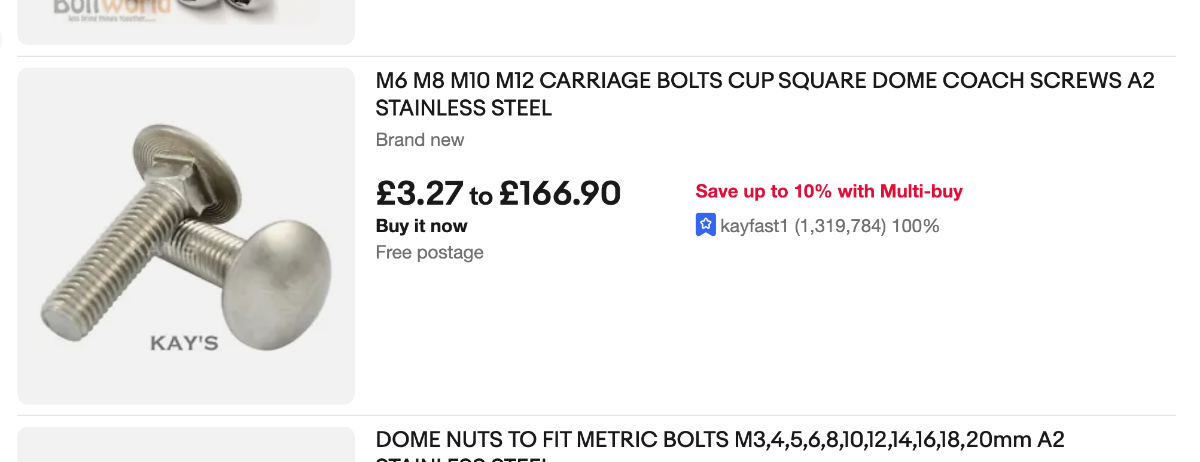The width and height of the screenshot is (1200, 462).
Task: Click the blue top-rated seller badge icon
Action: (x=705, y=226)
